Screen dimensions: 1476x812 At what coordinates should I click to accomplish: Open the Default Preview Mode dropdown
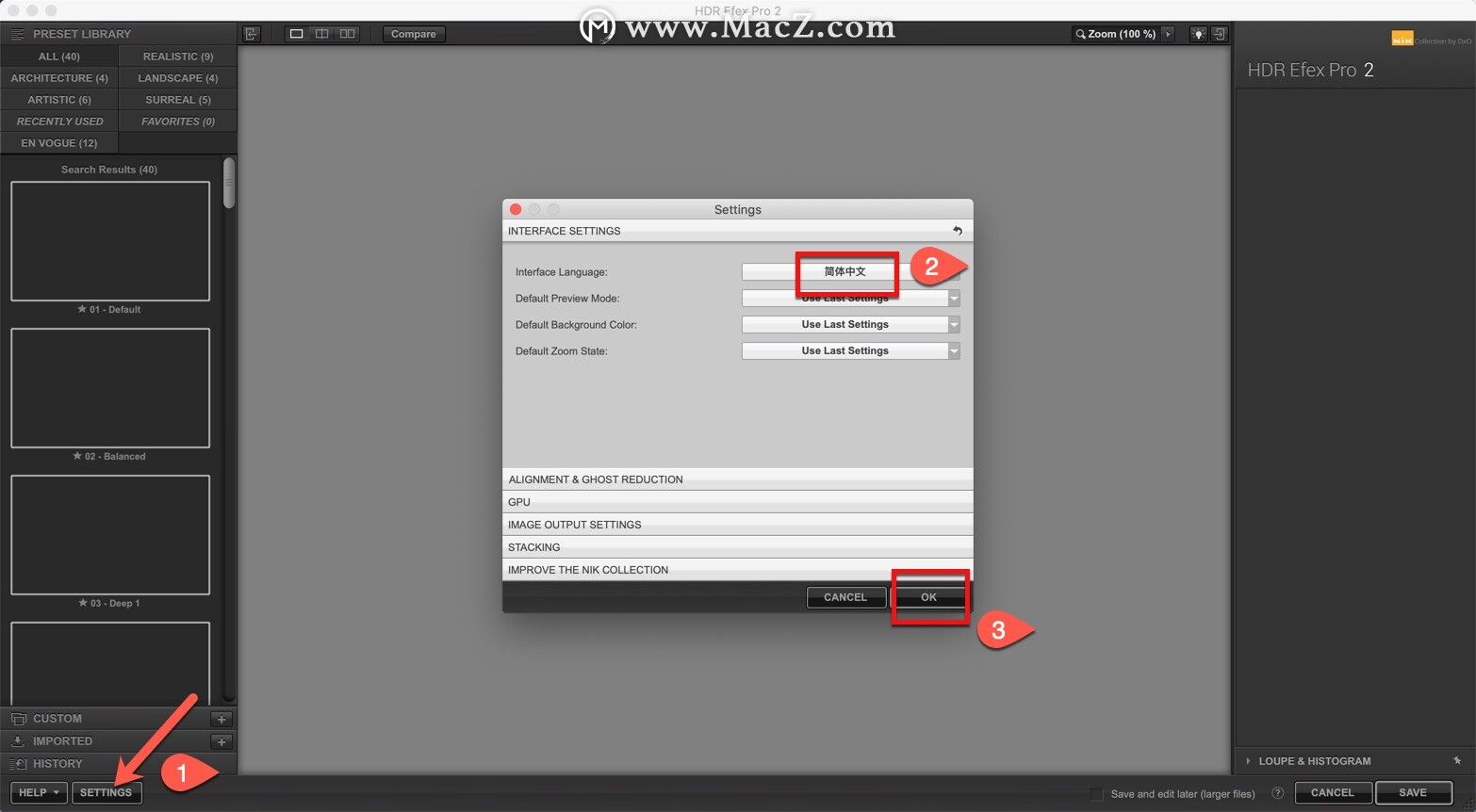(851, 298)
